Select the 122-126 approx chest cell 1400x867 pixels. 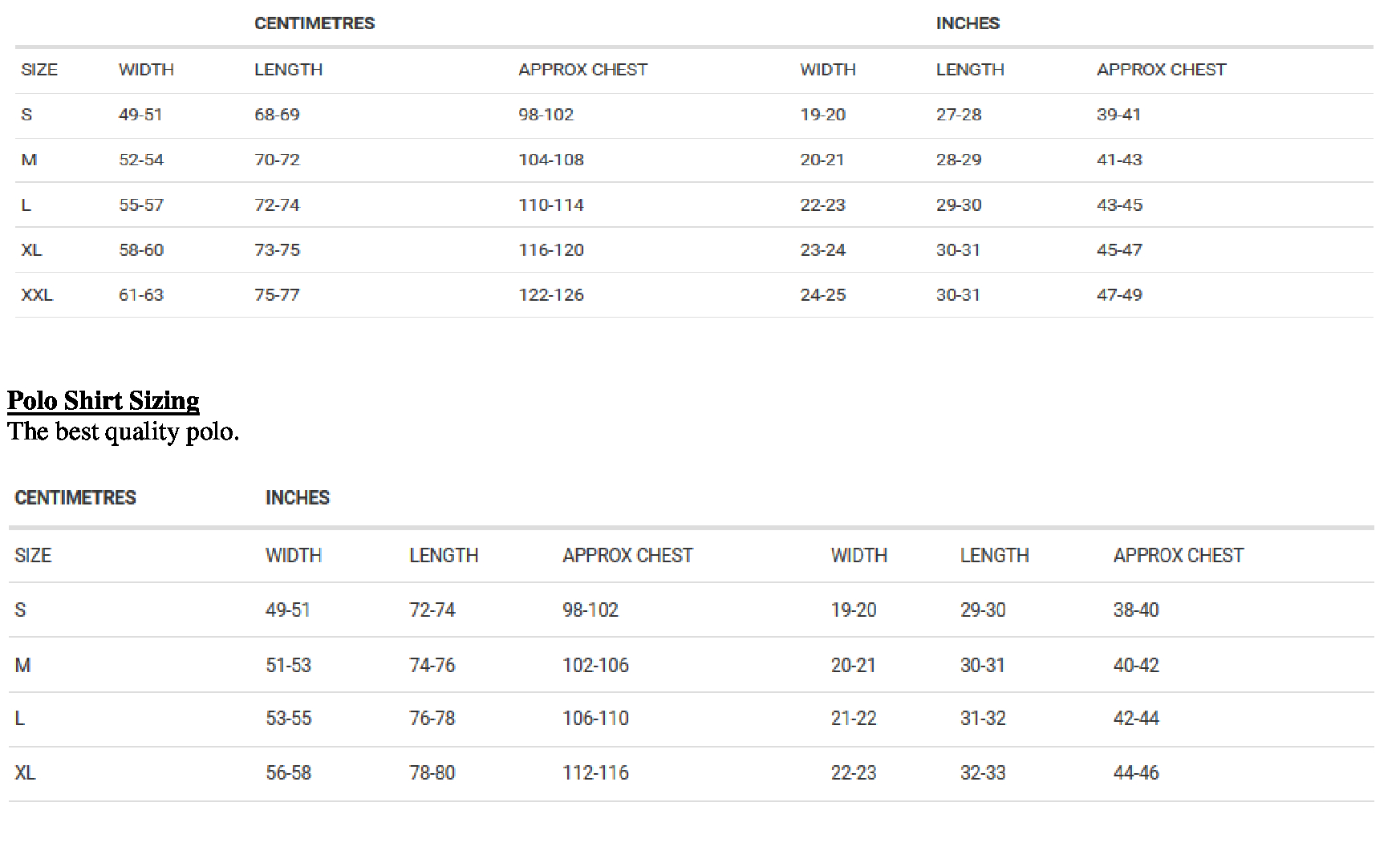[x=550, y=295]
